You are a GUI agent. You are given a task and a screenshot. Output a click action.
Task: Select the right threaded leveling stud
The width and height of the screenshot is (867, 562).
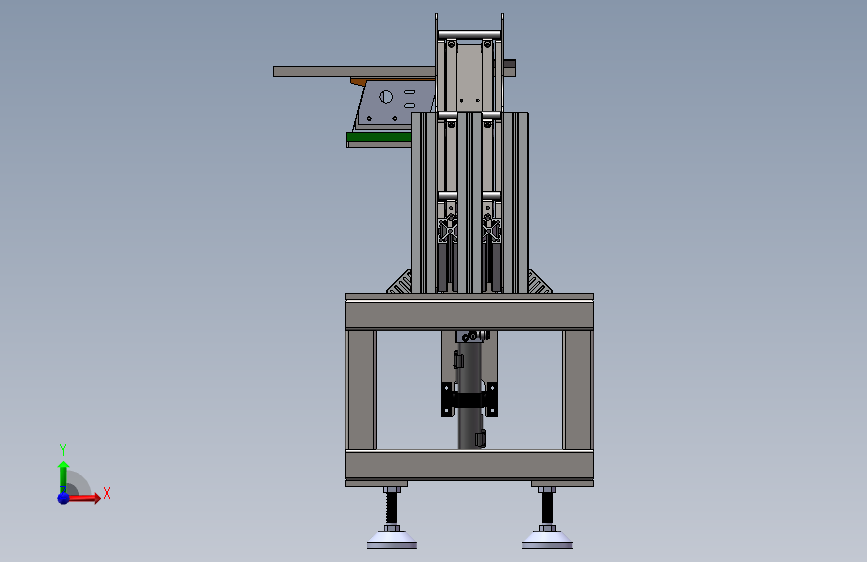(x=547, y=508)
